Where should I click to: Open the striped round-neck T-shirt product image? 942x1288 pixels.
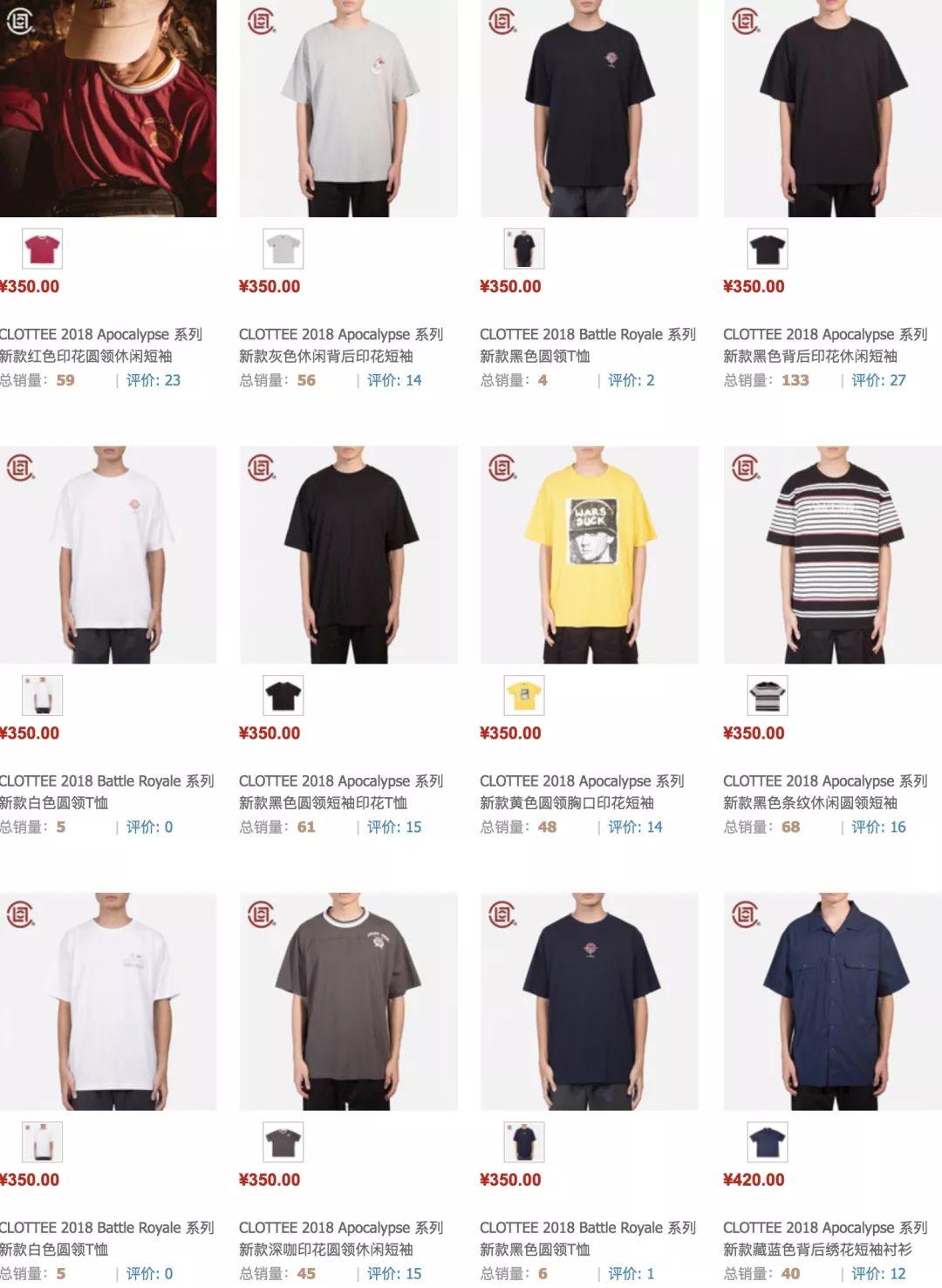832,555
